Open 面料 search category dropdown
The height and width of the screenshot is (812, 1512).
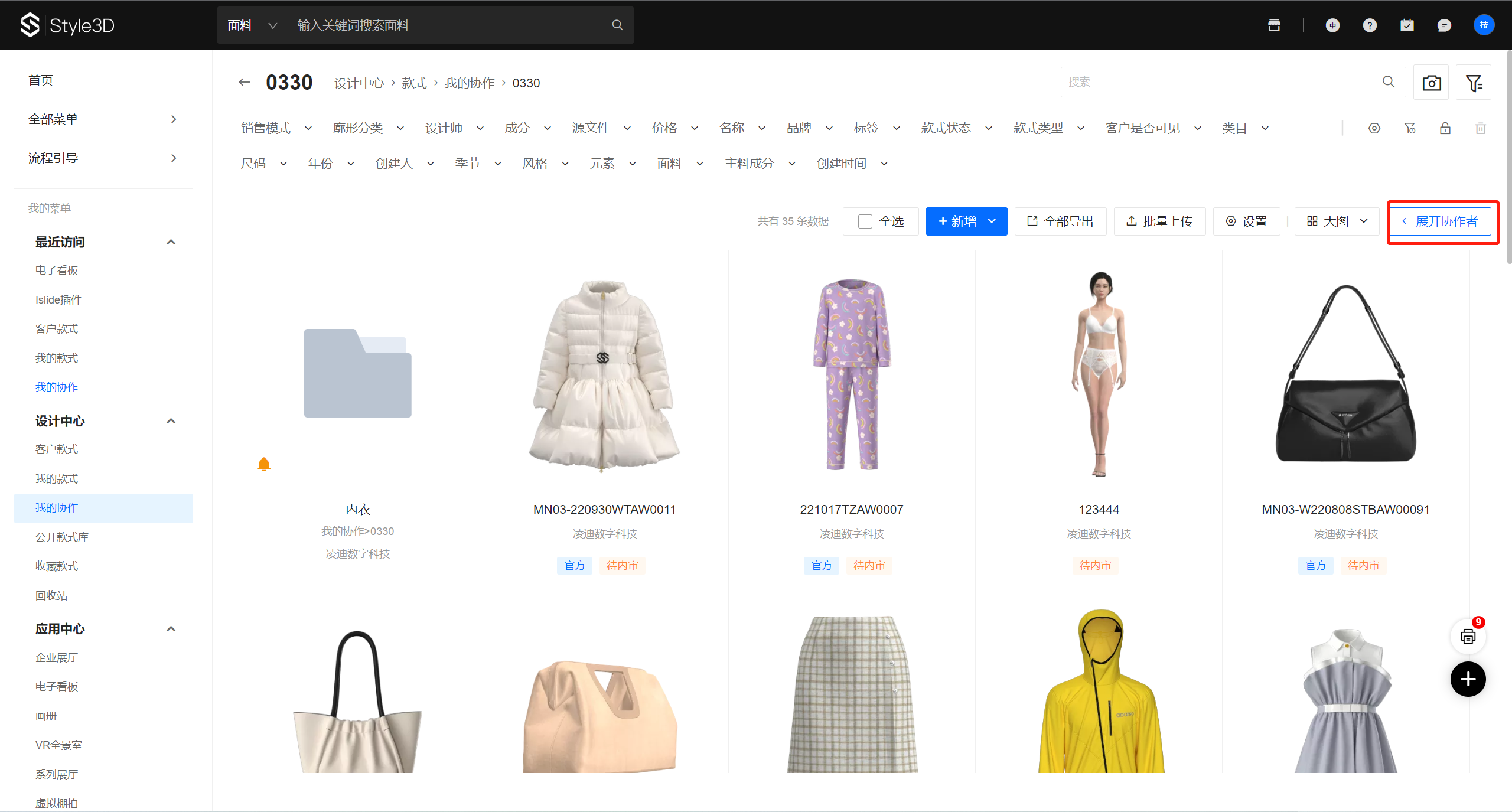click(x=252, y=25)
